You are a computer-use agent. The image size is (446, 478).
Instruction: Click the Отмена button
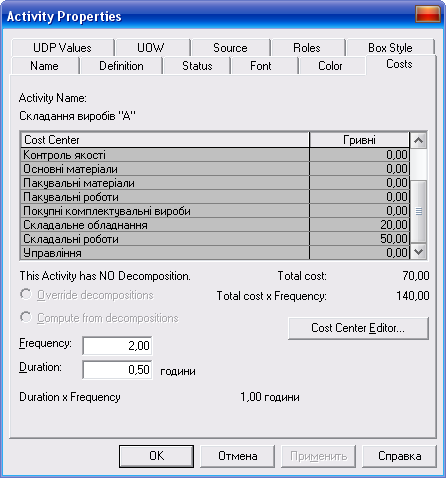click(238, 456)
